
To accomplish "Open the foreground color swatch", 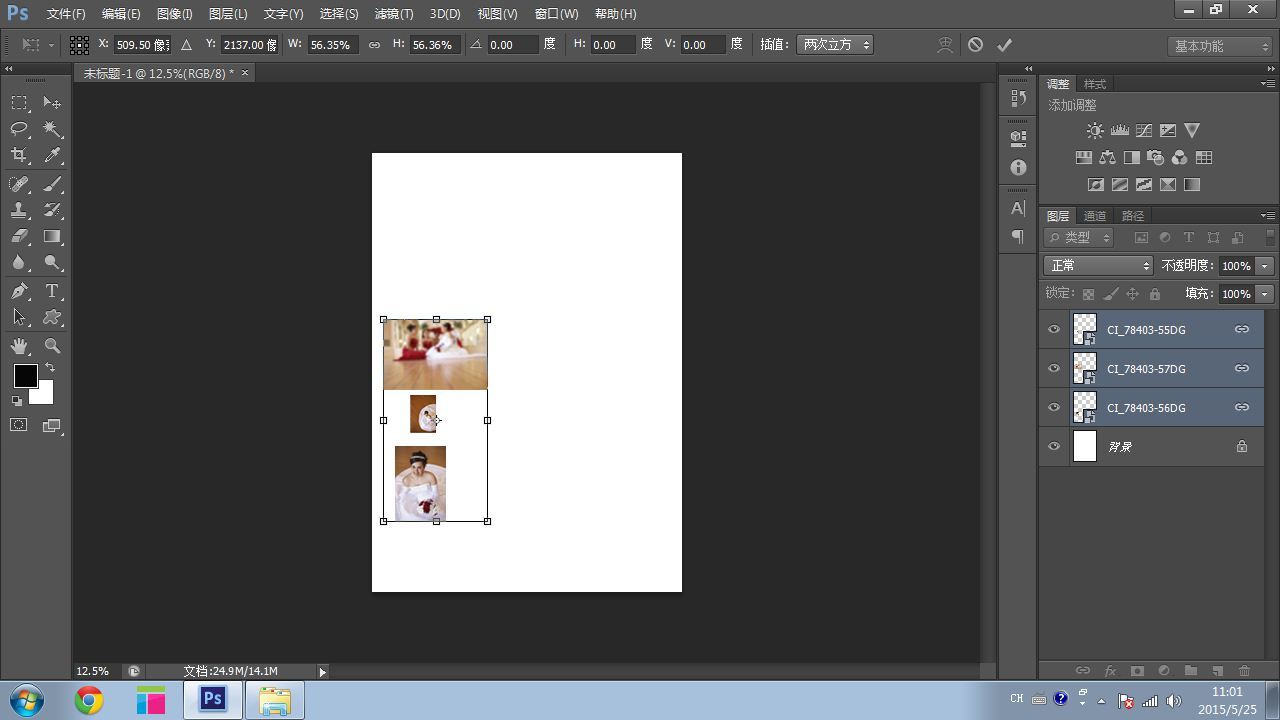I will pos(25,376).
